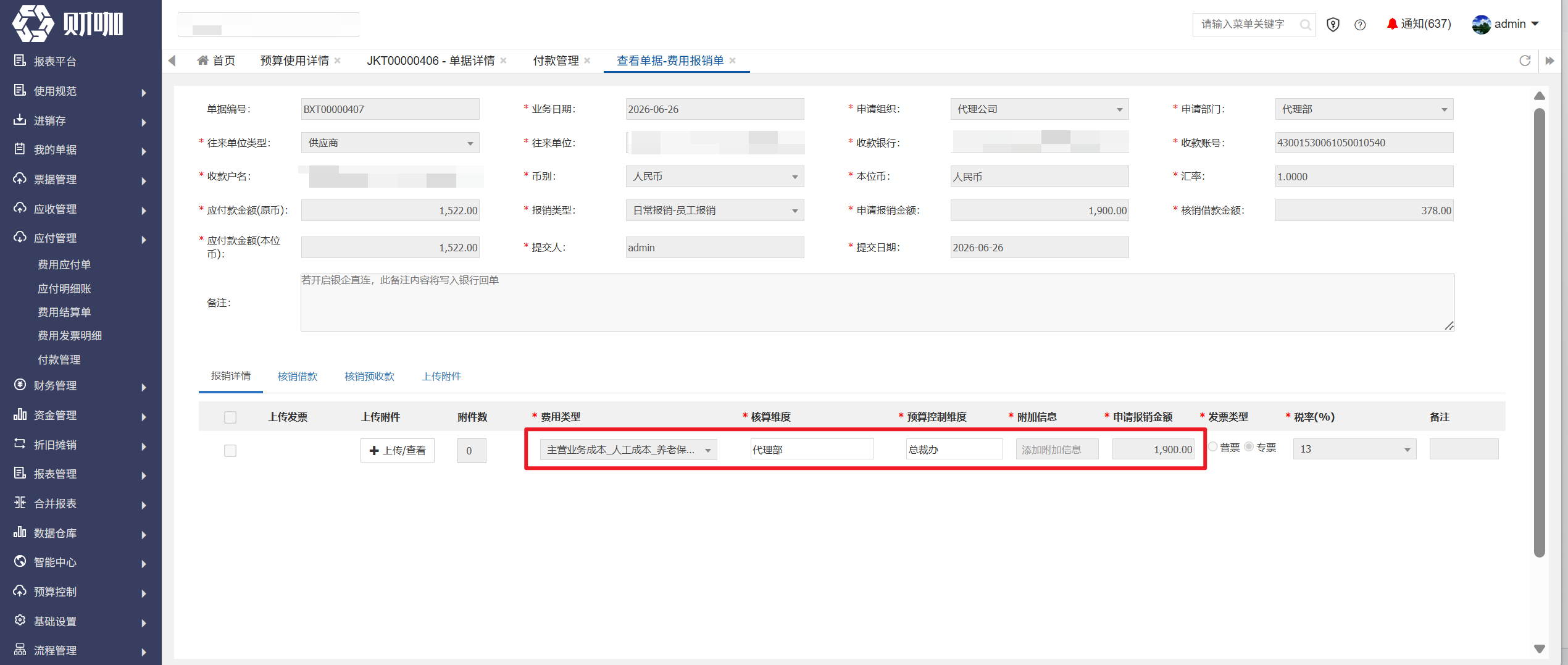Toggle the header checkbox in detail table
1568x665 pixels.
230,417
